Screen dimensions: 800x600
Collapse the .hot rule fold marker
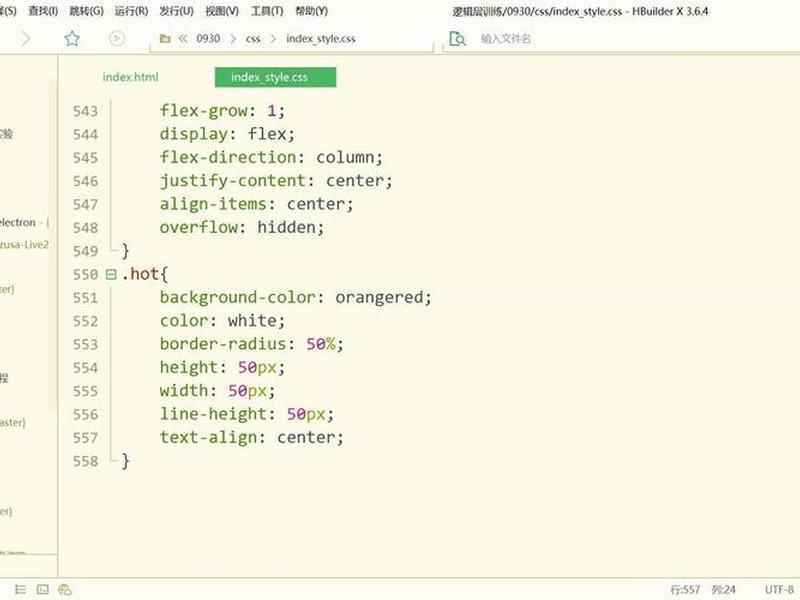point(111,274)
